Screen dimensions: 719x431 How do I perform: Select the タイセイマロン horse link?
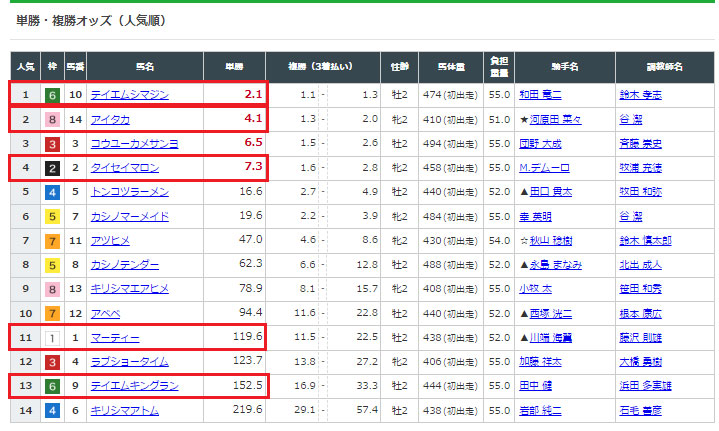pos(124,168)
